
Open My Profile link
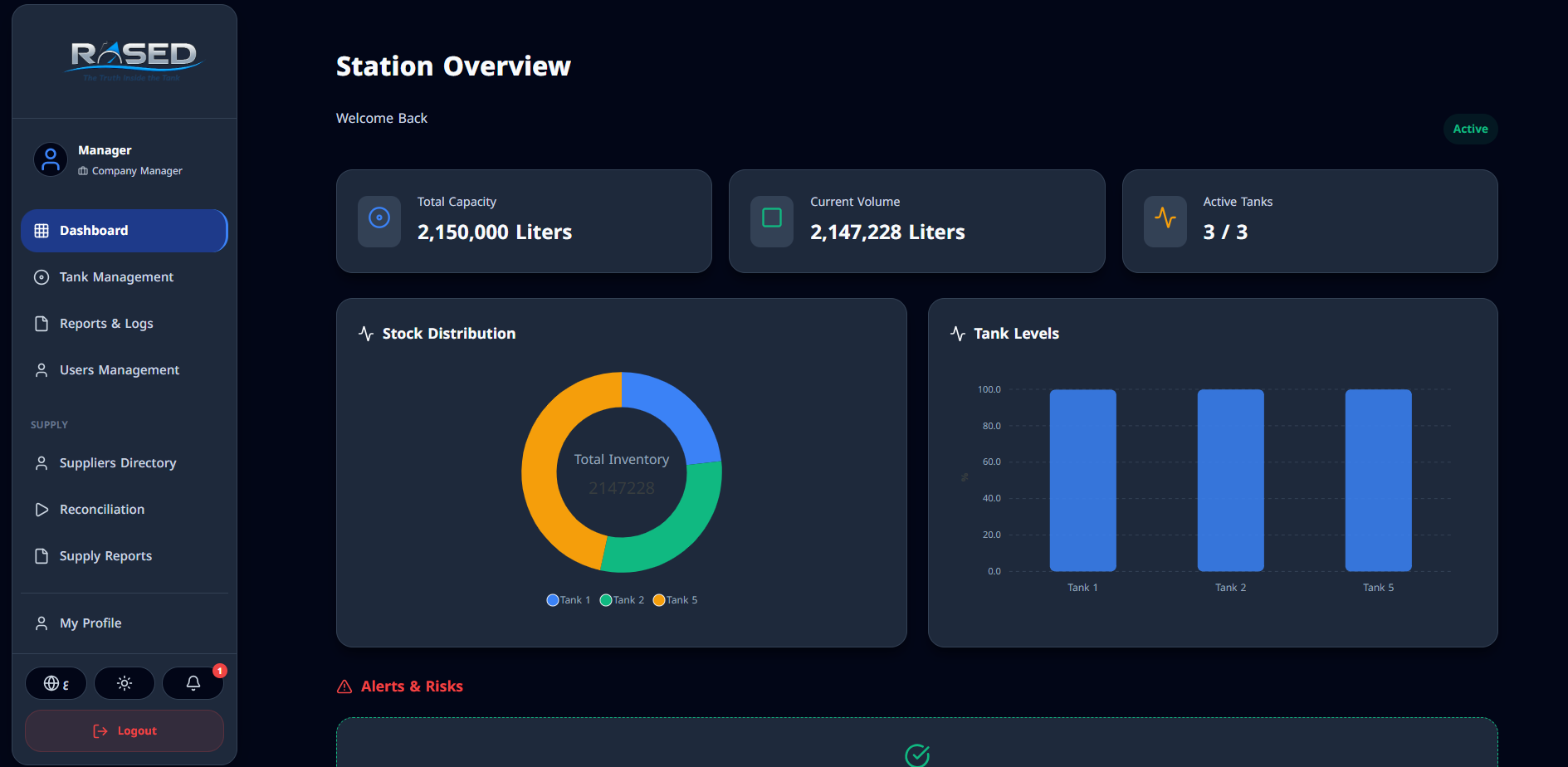click(x=90, y=623)
